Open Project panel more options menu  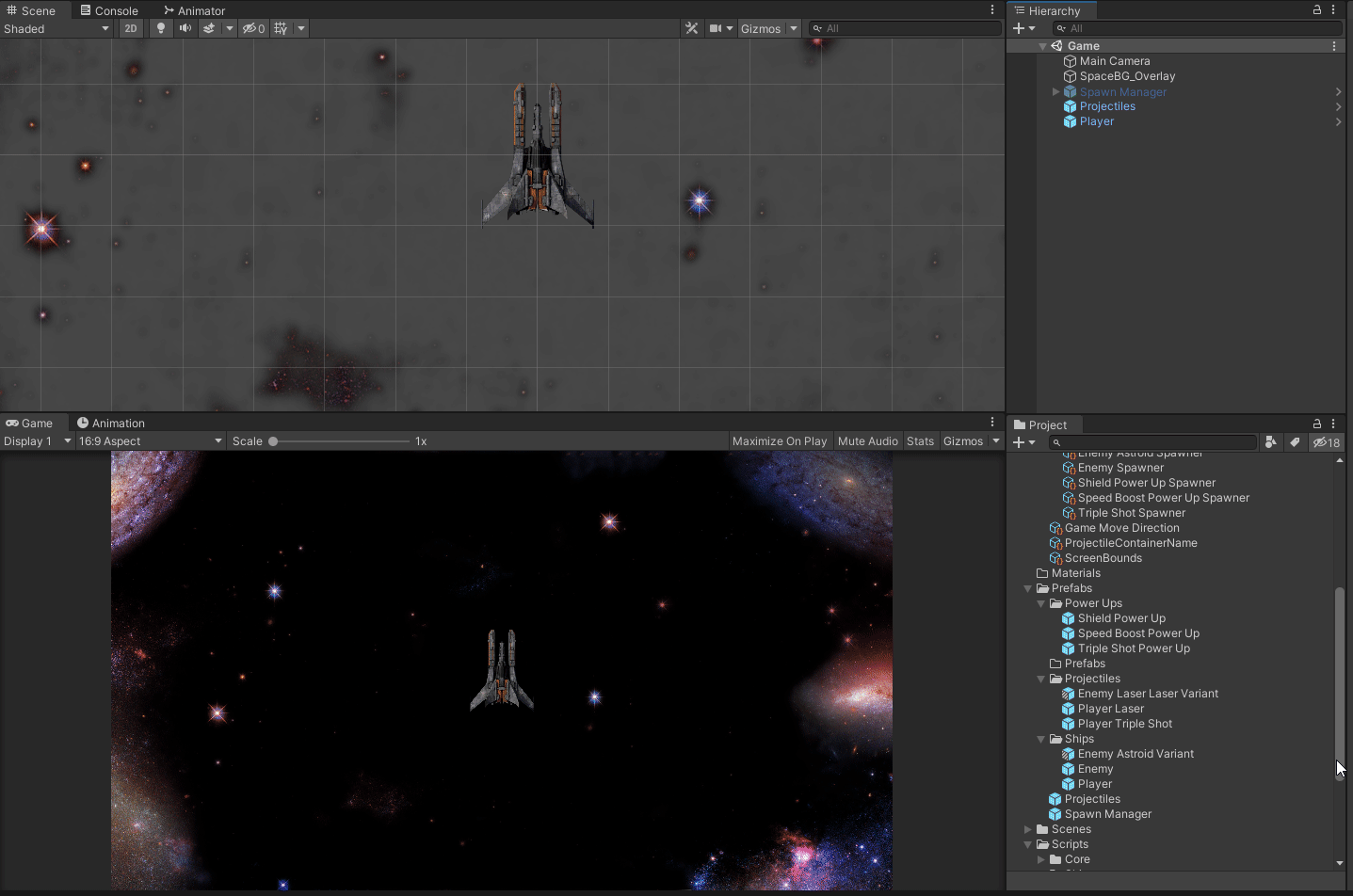[1333, 424]
